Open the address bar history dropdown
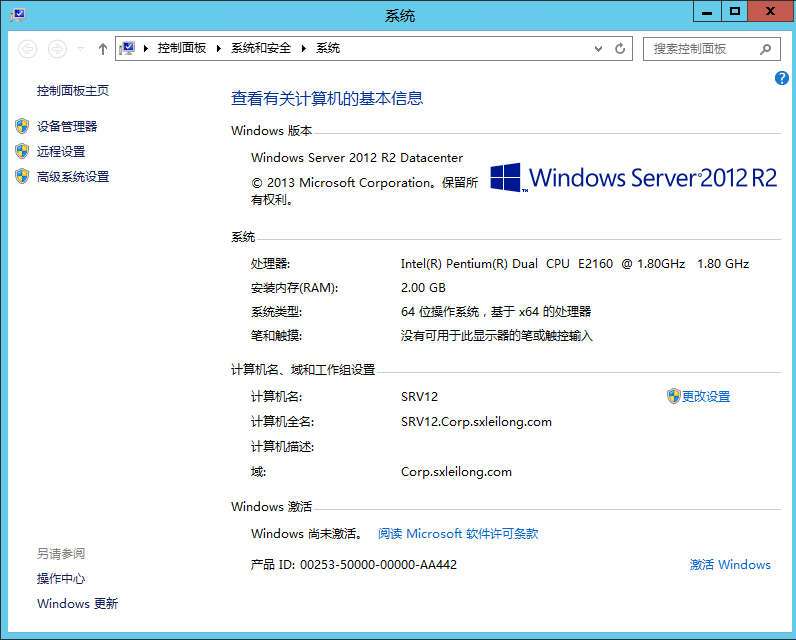 [x=599, y=49]
